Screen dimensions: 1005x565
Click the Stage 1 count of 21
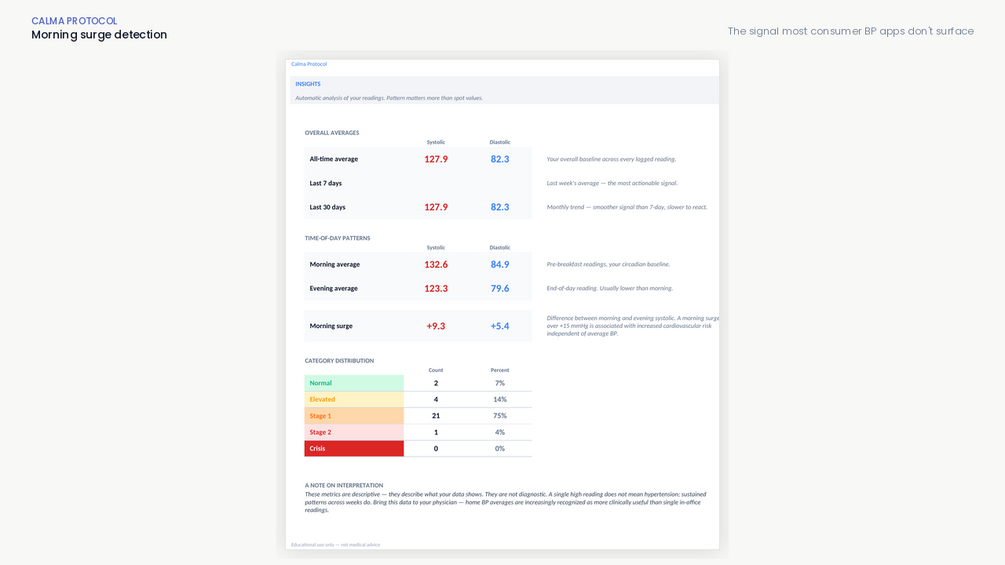436,416
